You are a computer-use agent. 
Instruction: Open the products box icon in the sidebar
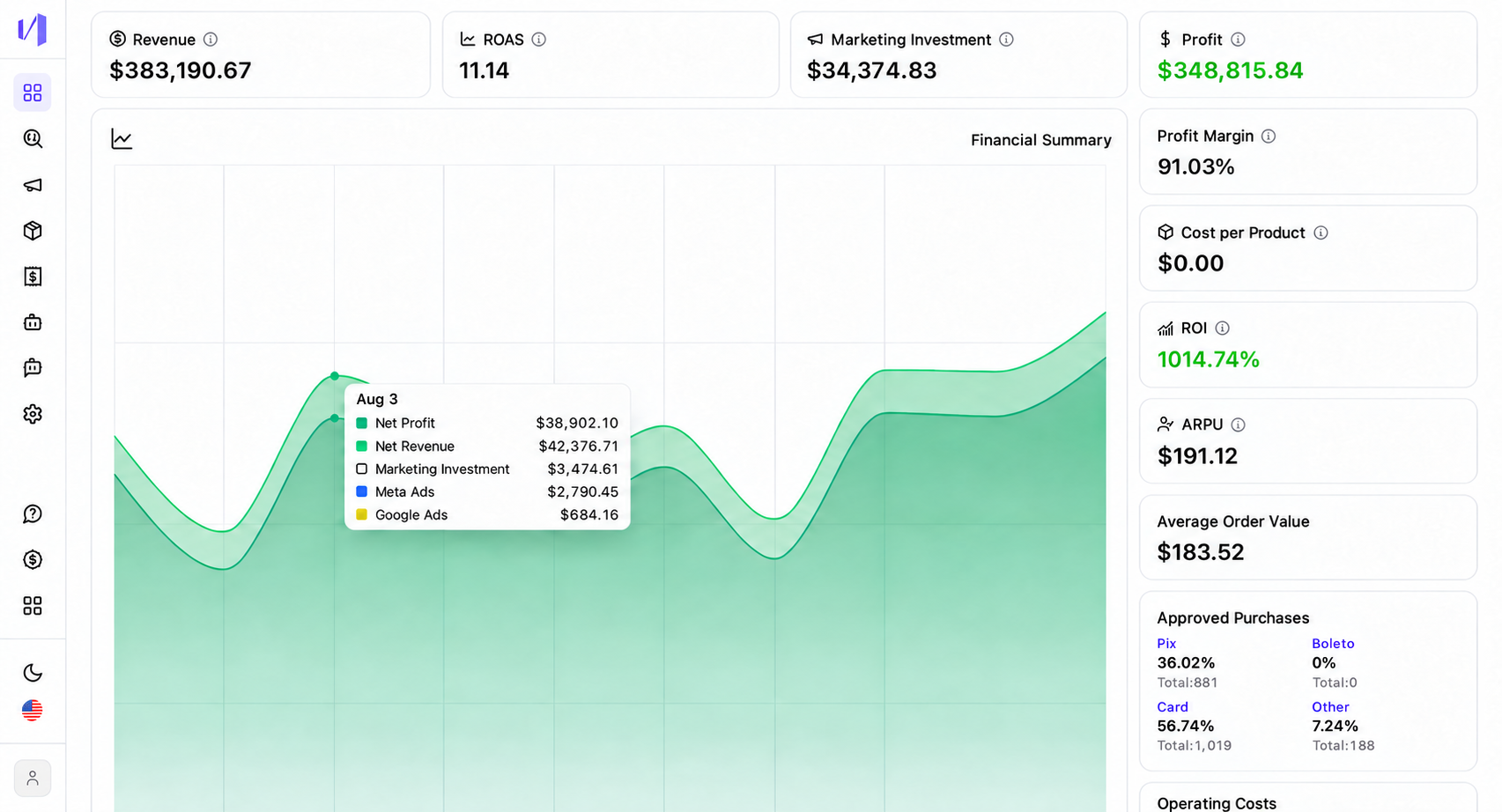33,231
